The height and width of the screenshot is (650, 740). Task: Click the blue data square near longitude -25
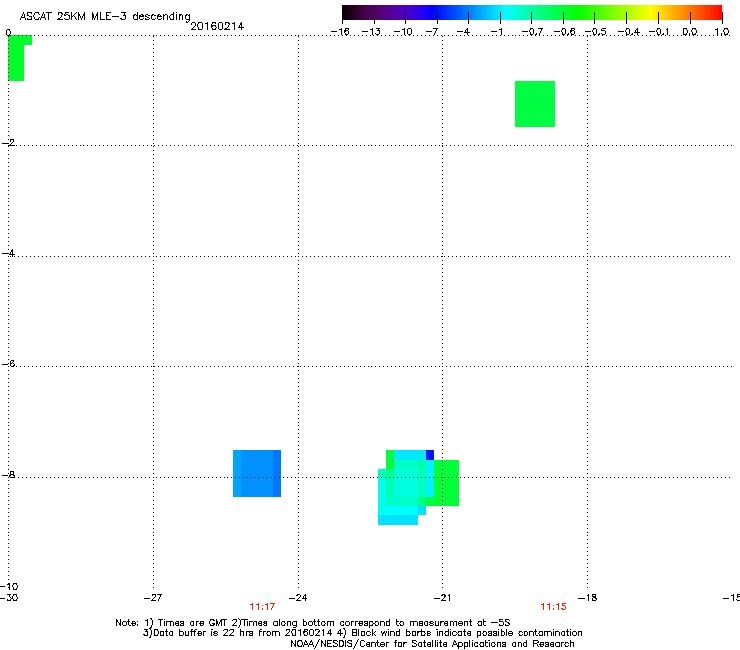pos(257,473)
